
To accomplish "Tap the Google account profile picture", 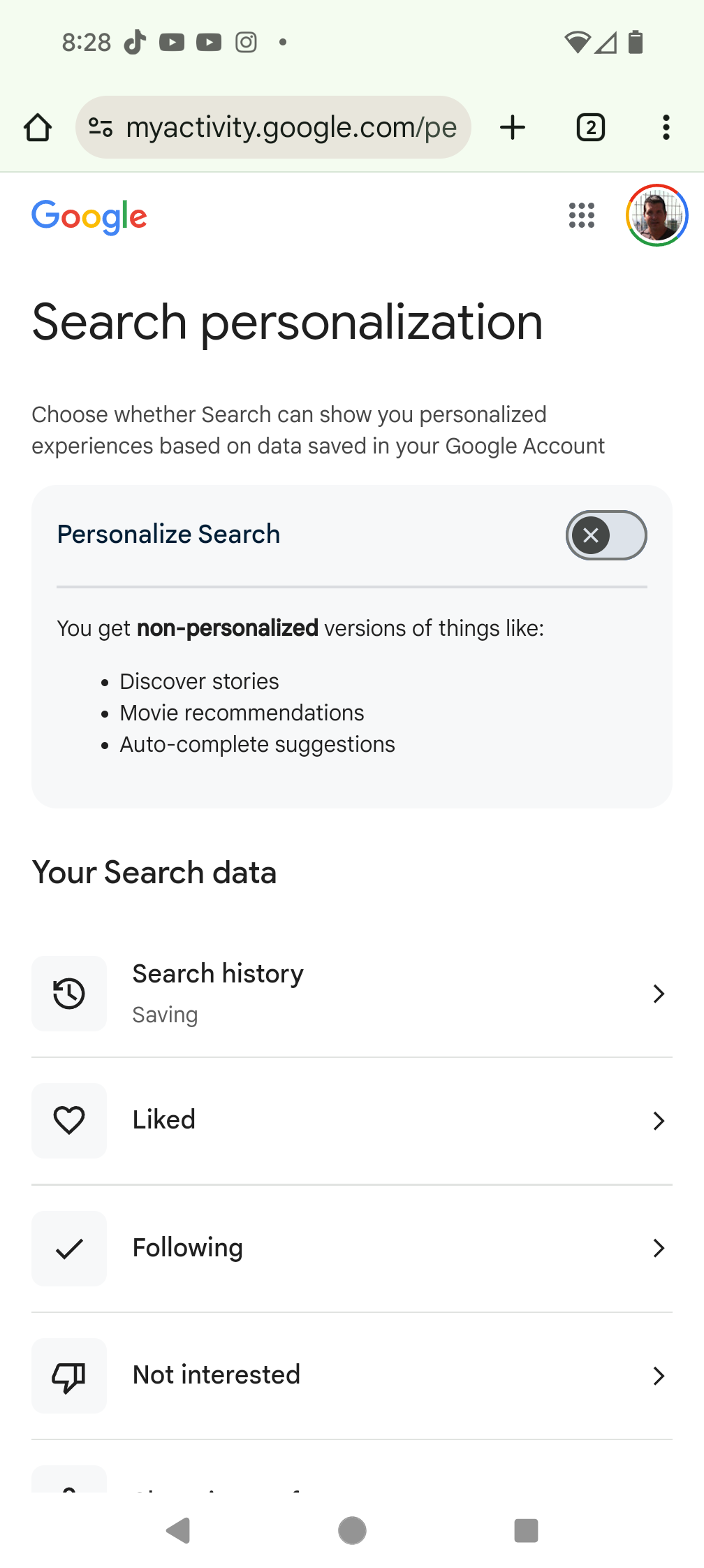I will (x=657, y=216).
